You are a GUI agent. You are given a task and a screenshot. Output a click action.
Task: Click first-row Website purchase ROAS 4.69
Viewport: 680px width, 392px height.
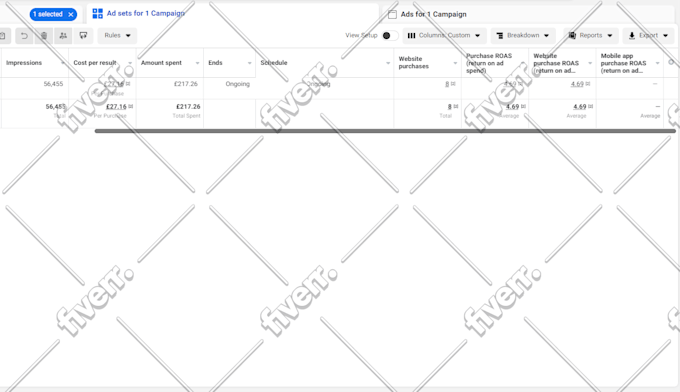(577, 84)
